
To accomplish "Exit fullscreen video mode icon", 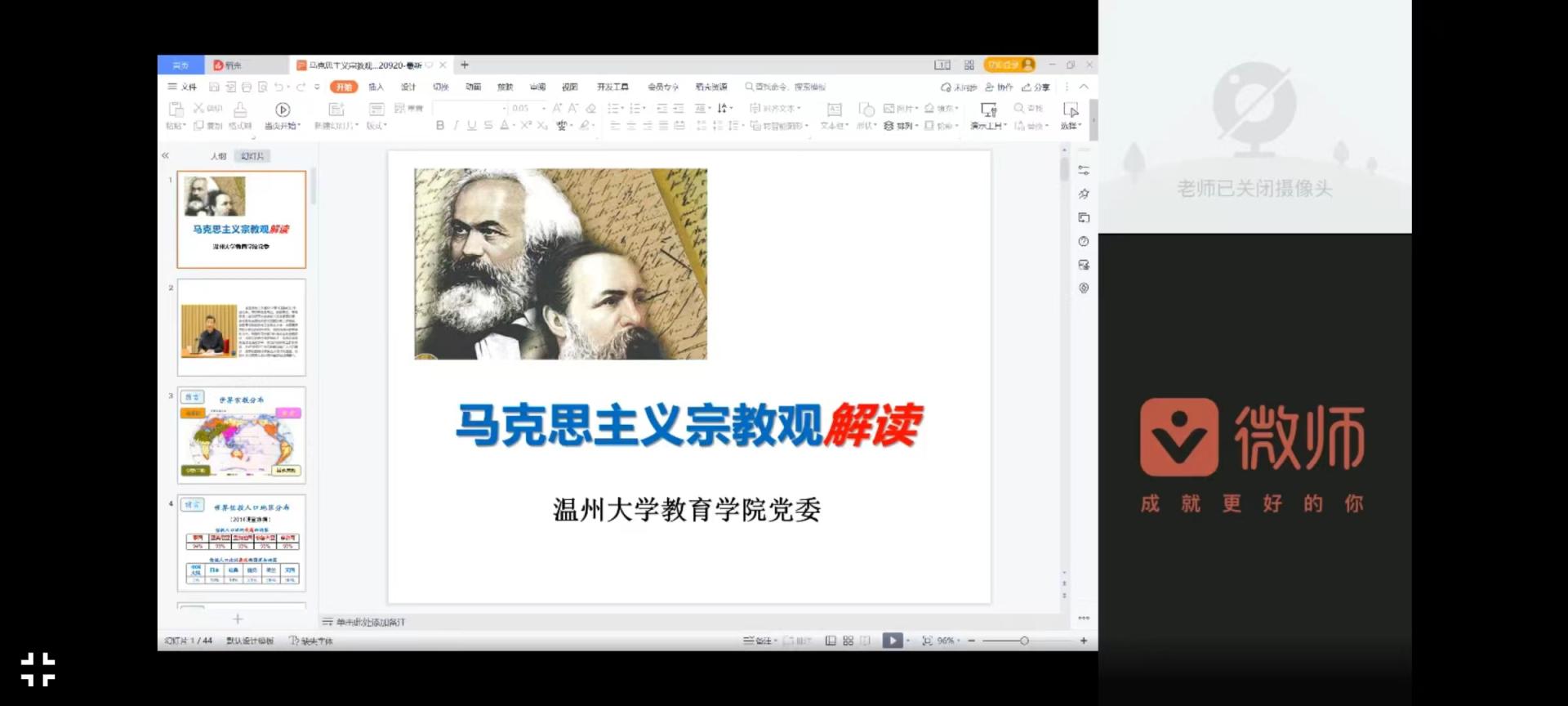I will click(38, 669).
